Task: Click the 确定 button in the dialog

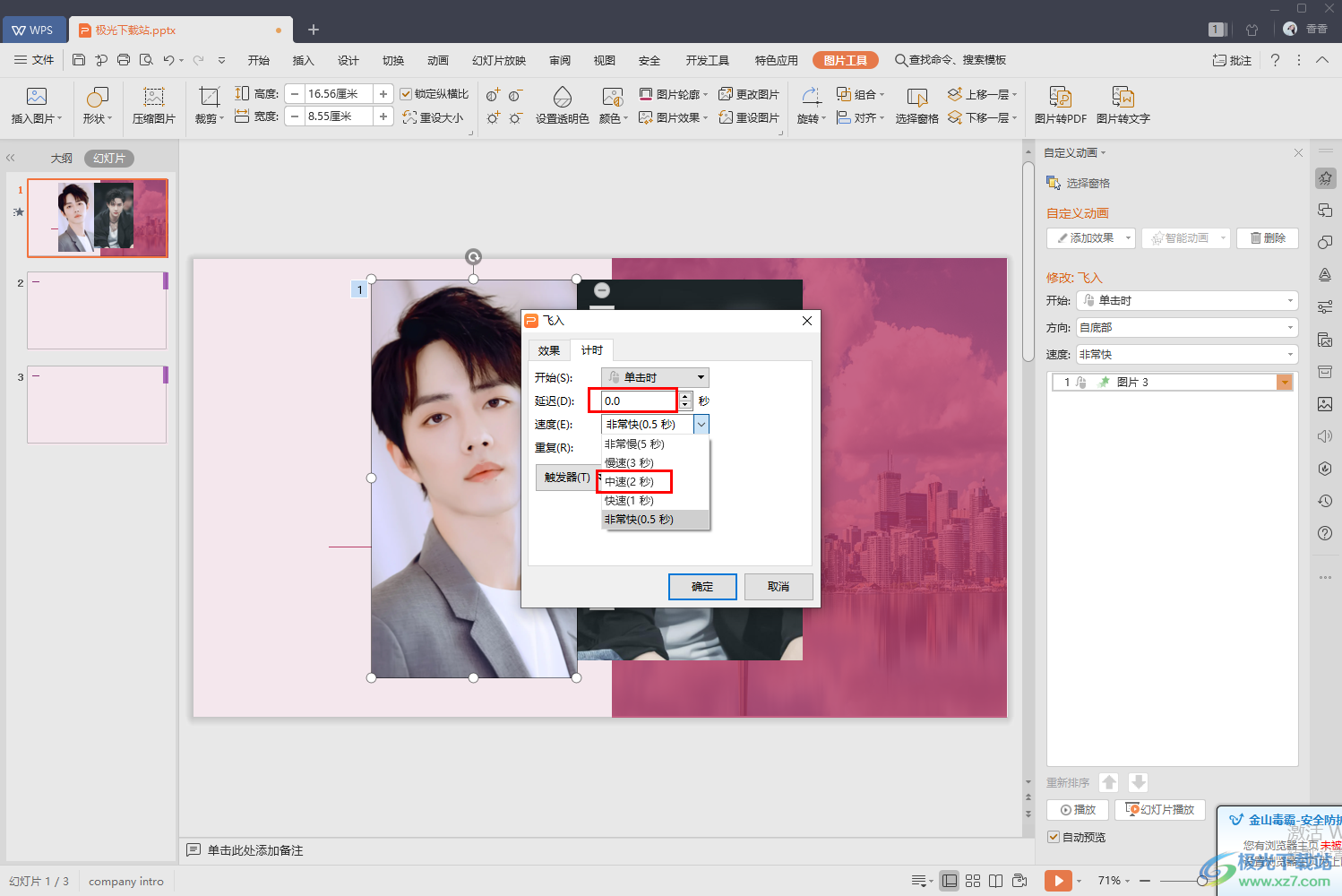Action: [702, 587]
